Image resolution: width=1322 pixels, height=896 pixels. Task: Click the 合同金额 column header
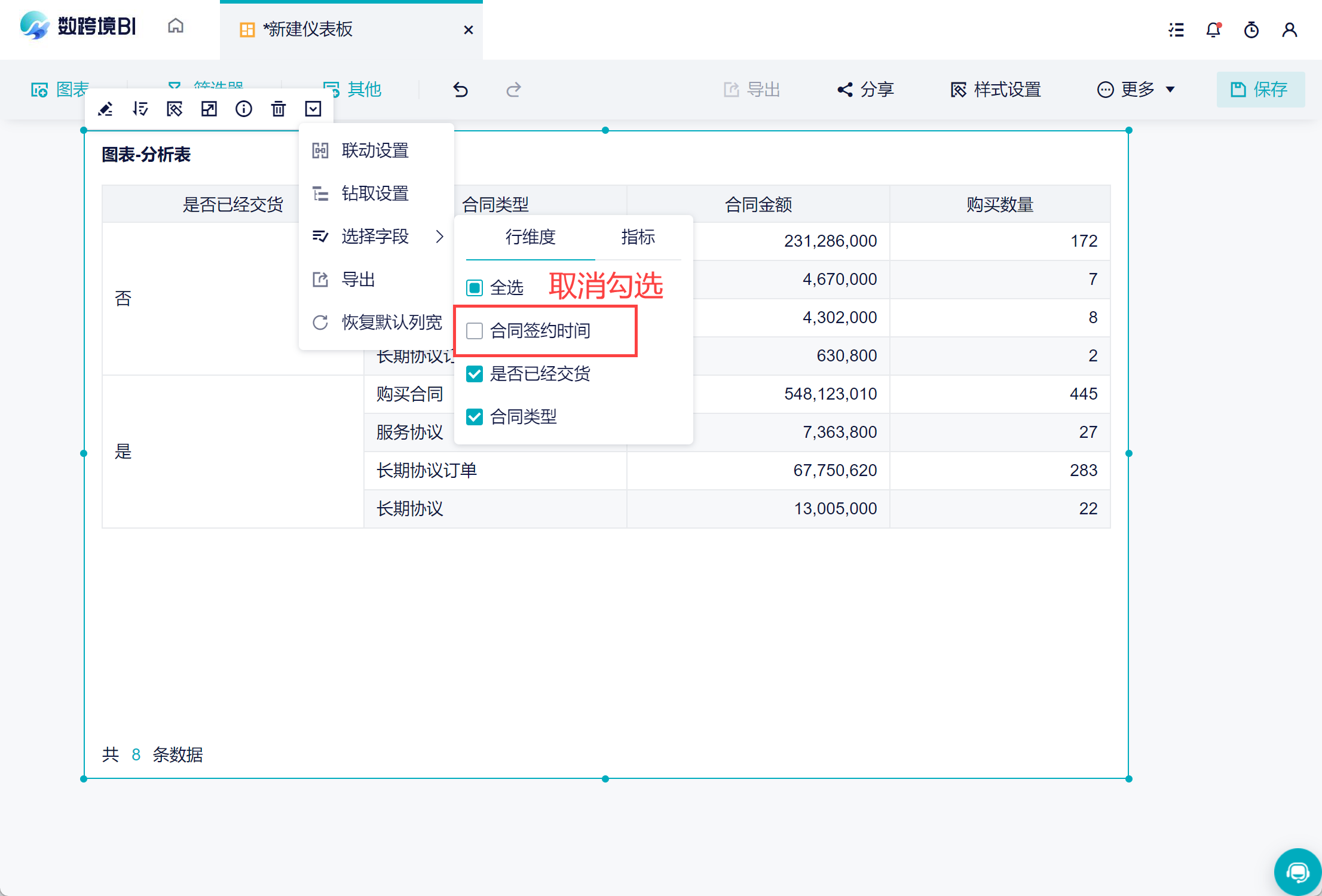[758, 204]
